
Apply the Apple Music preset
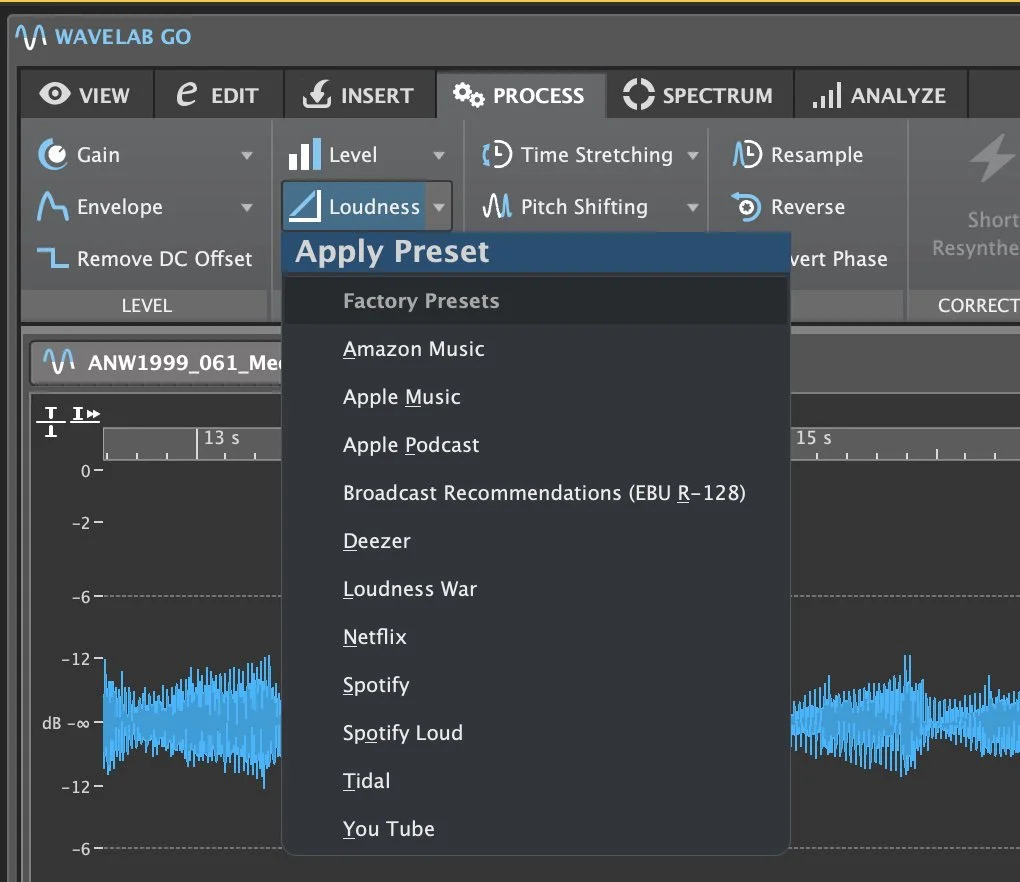[537, 397]
